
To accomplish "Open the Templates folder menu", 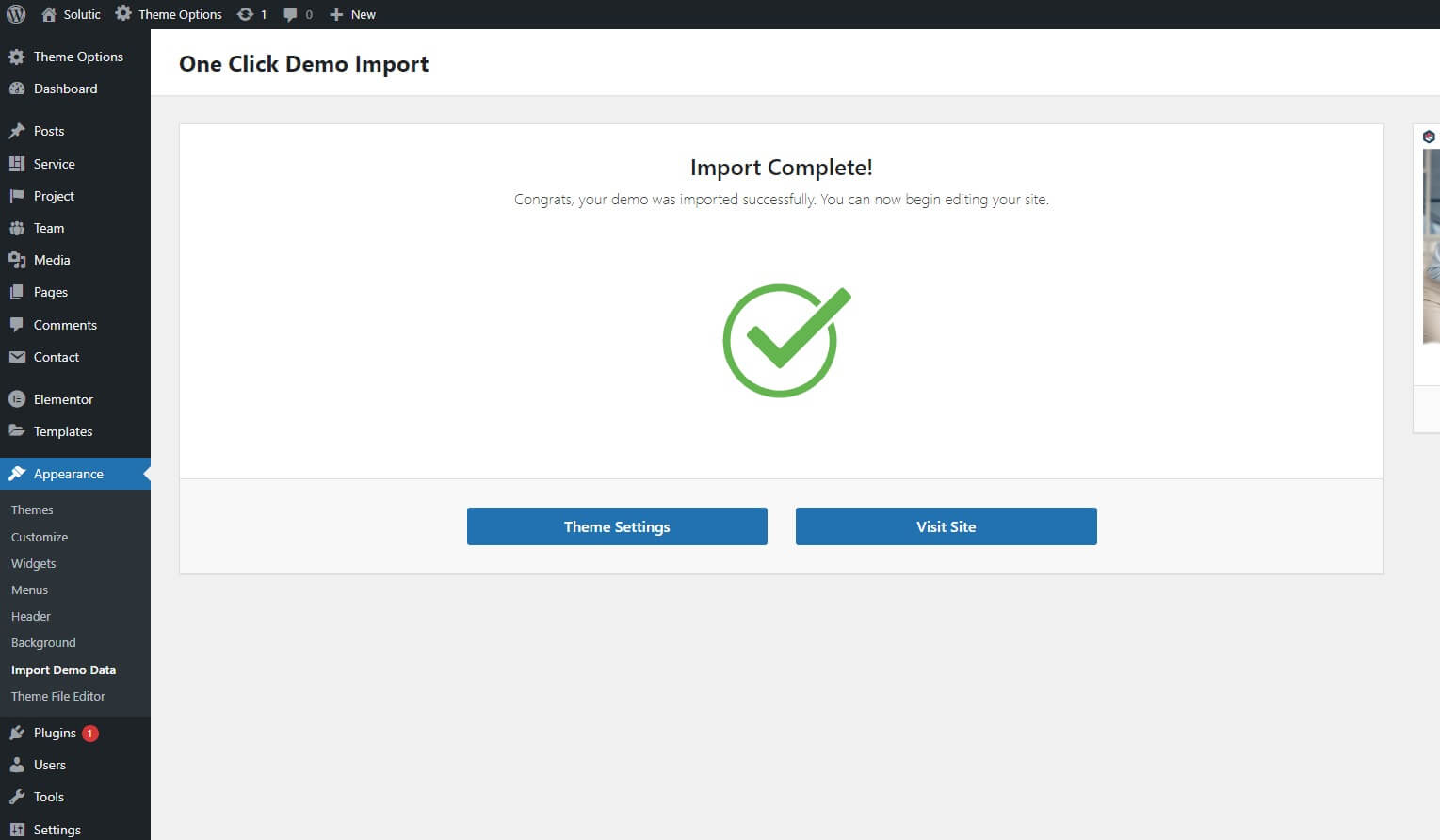I will click(x=62, y=431).
